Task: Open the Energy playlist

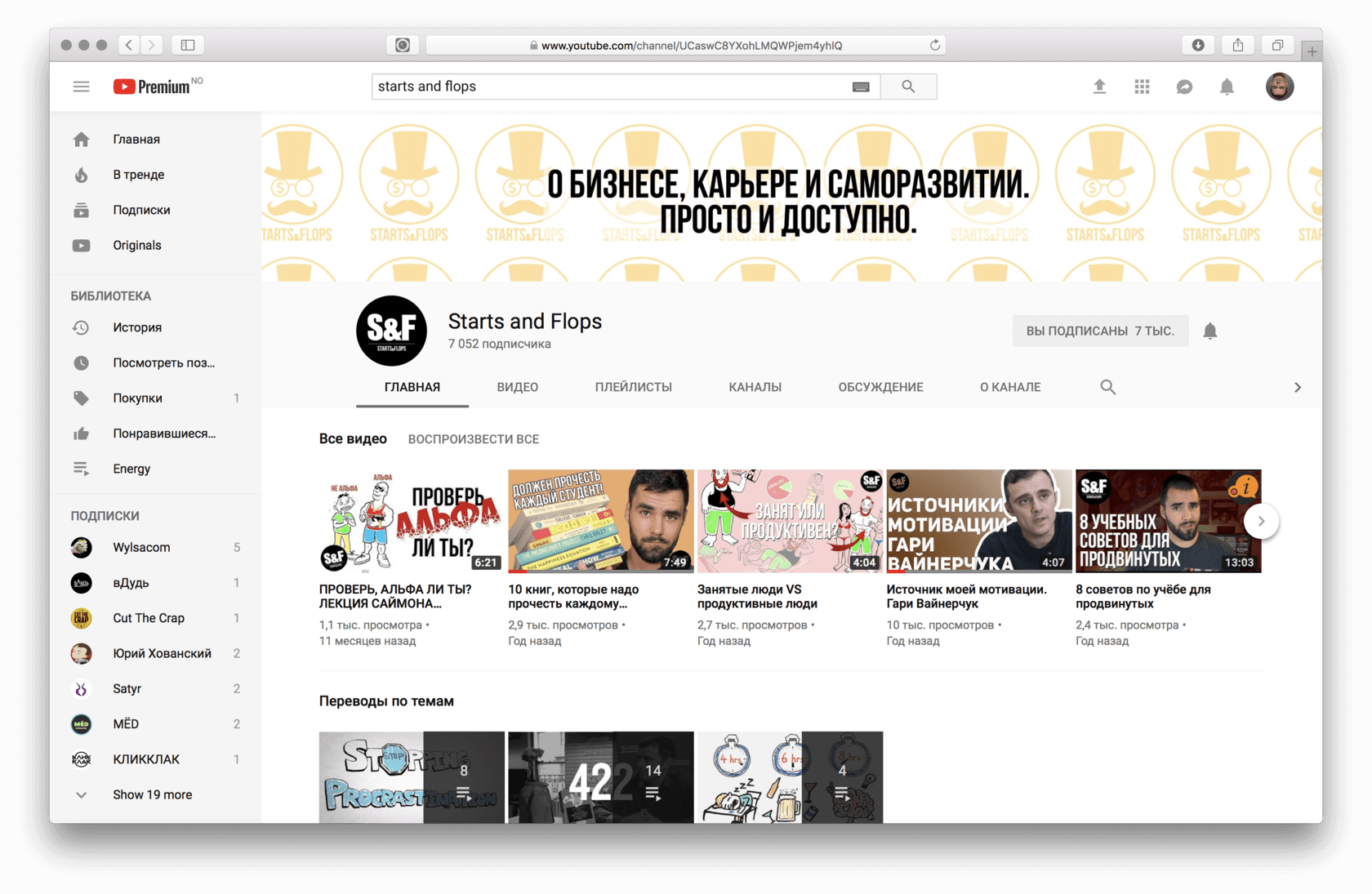Action: pos(155,469)
